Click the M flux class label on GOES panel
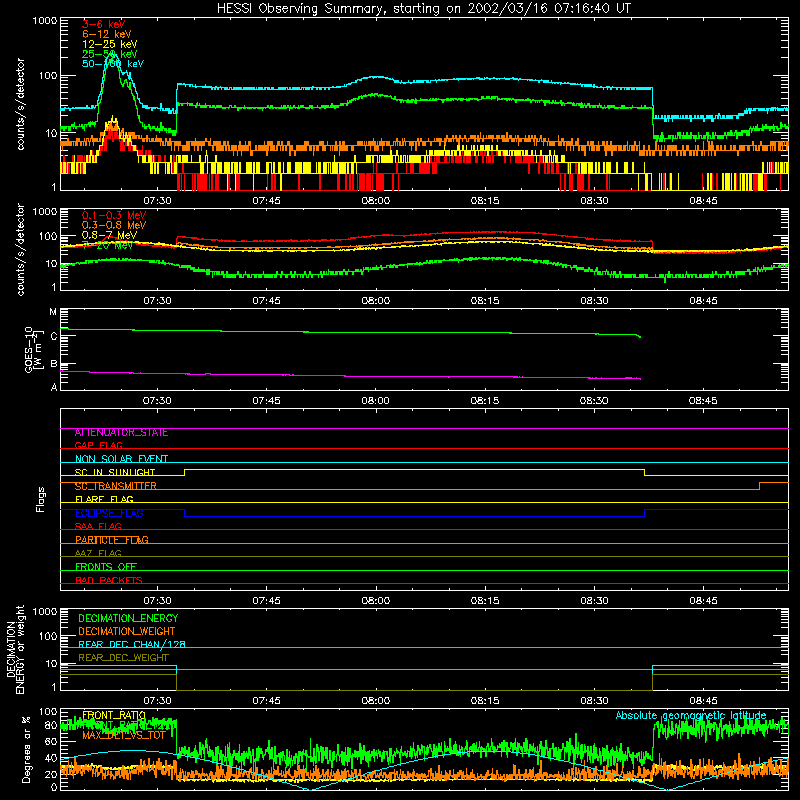800x800 pixels. click(x=53, y=312)
